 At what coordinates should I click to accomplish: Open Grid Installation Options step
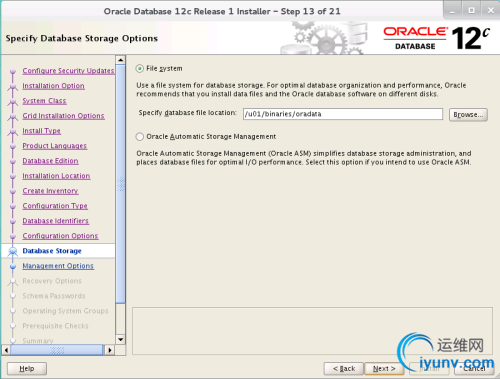tap(63, 116)
